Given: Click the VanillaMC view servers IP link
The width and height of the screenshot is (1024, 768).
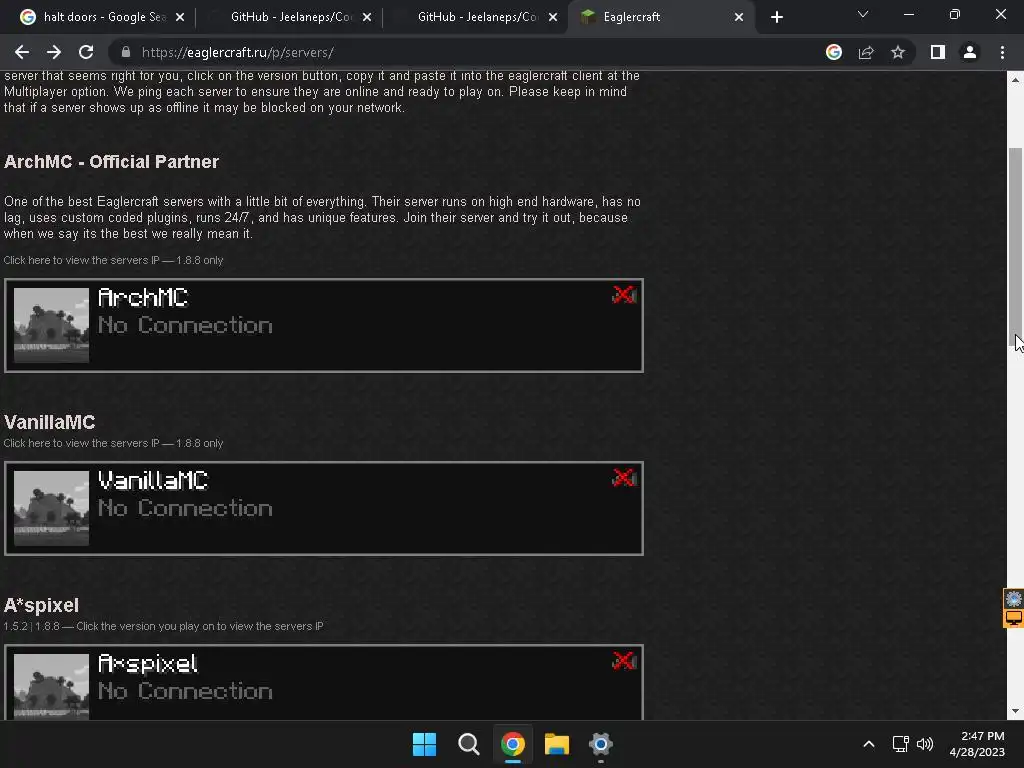Looking at the screenshot, I should coord(113,443).
